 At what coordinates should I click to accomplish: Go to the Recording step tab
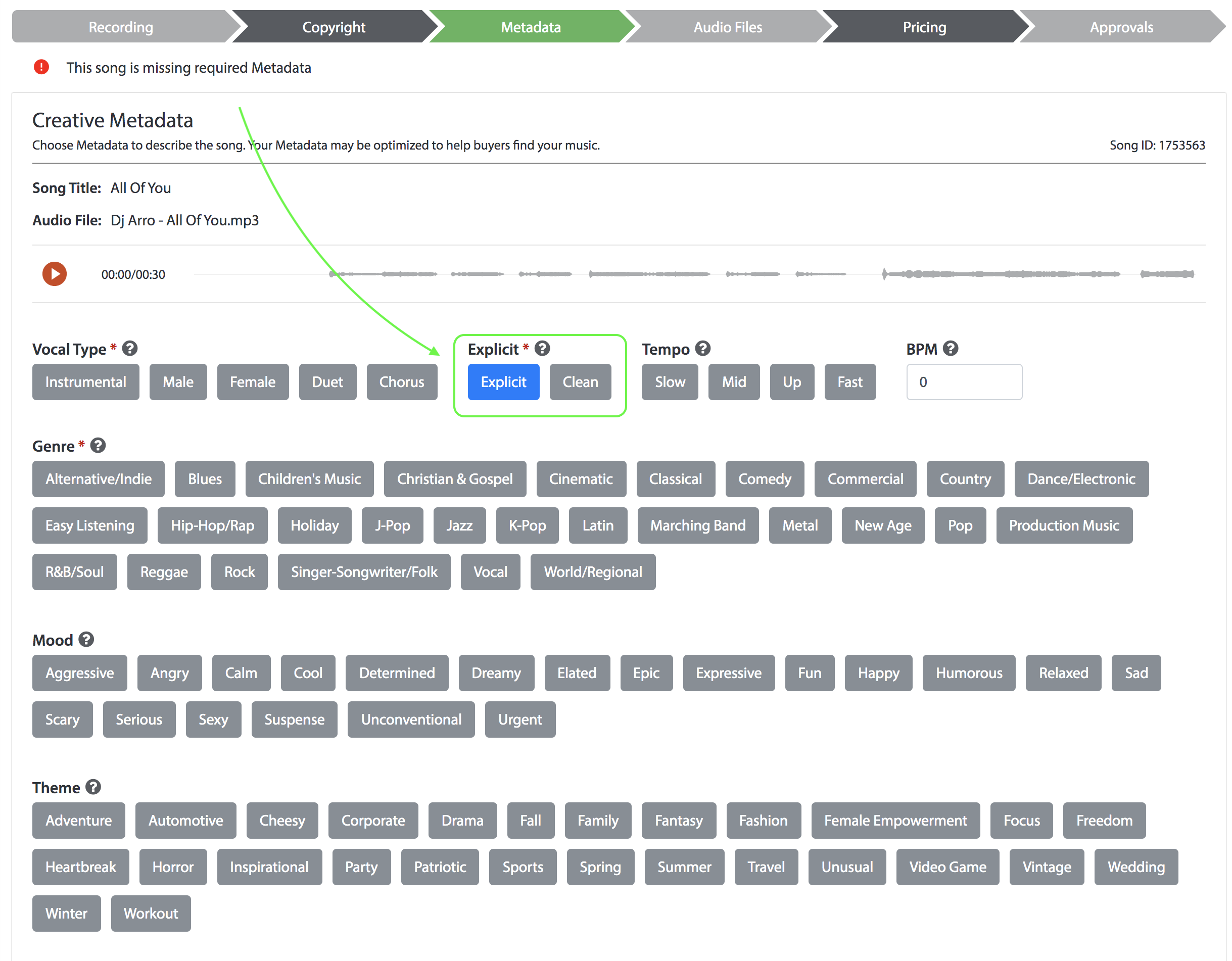point(121,26)
